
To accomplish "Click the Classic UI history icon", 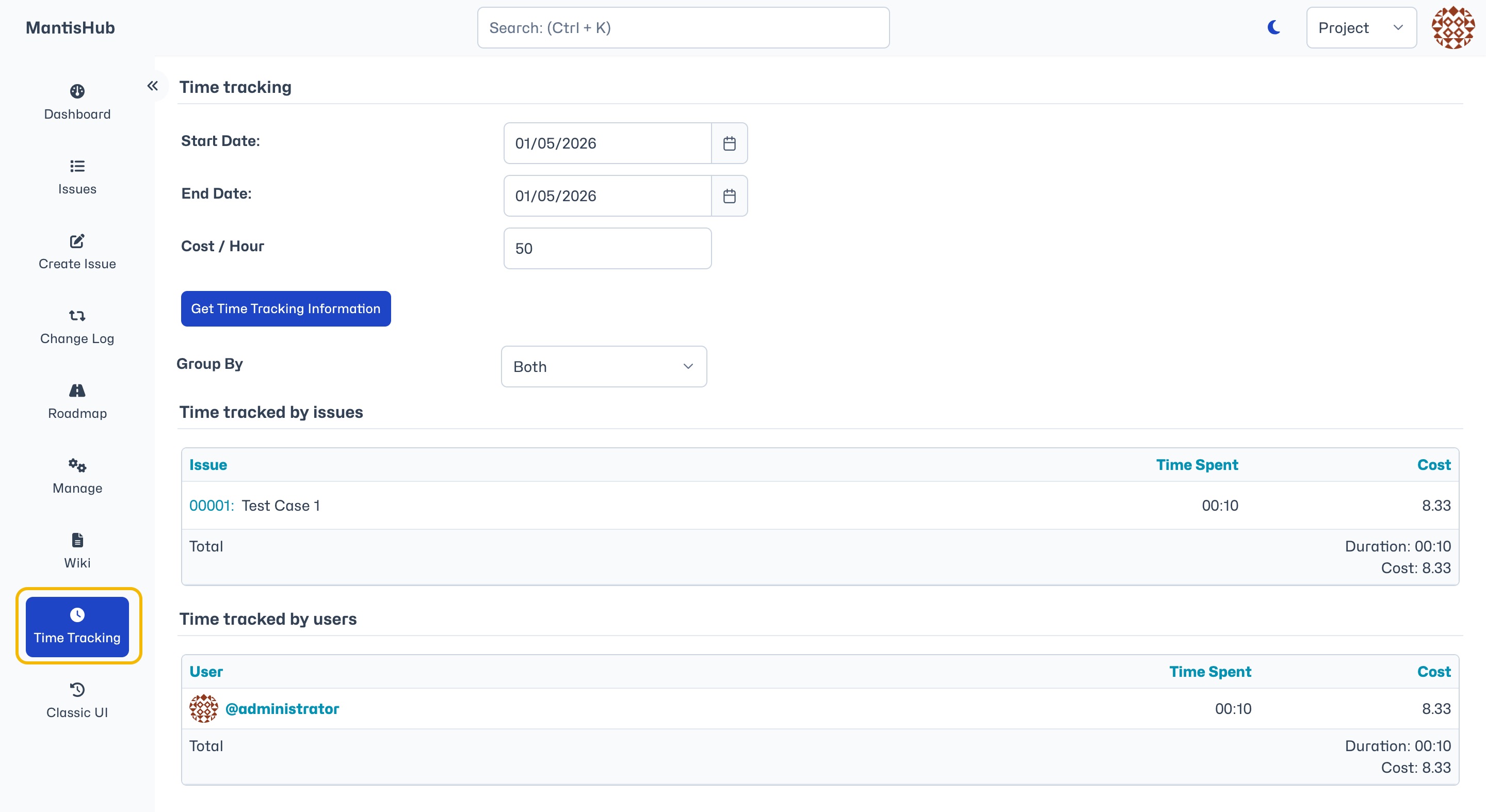I will coord(77,689).
